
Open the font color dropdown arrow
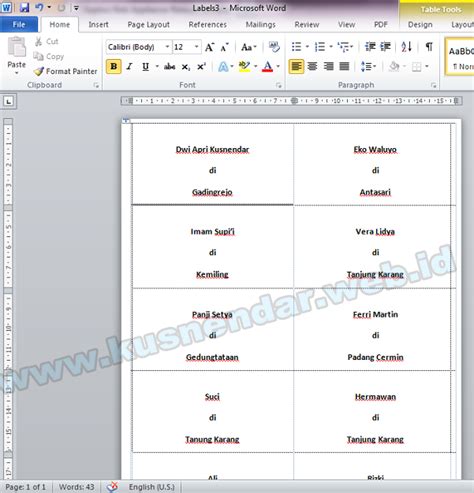point(278,66)
